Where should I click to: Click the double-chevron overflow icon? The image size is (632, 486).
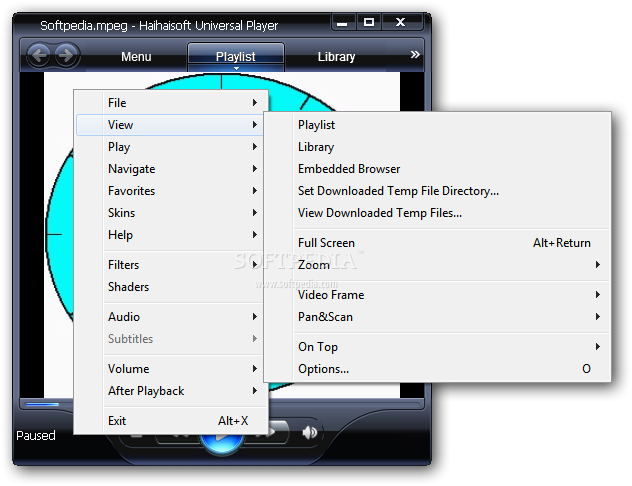click(x=415, y=54)
